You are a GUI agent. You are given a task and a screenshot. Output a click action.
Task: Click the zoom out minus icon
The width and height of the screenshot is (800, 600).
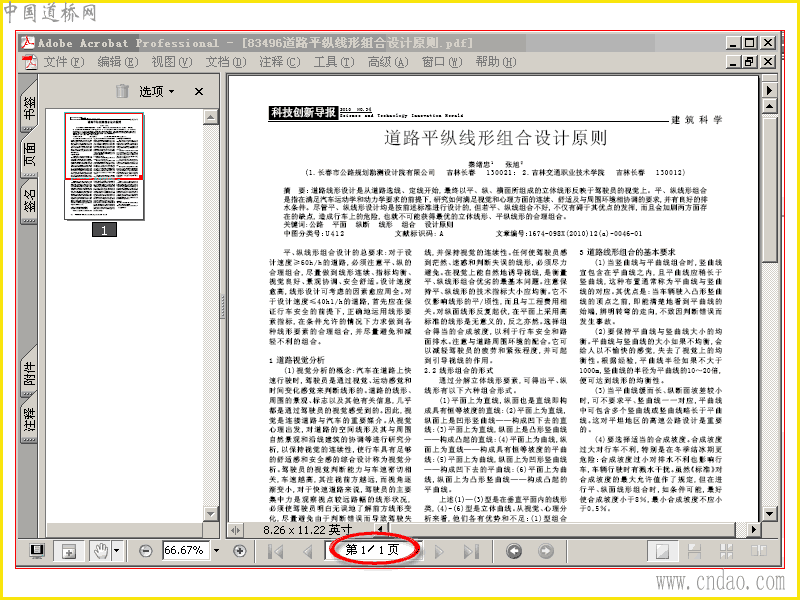[145, 551]
